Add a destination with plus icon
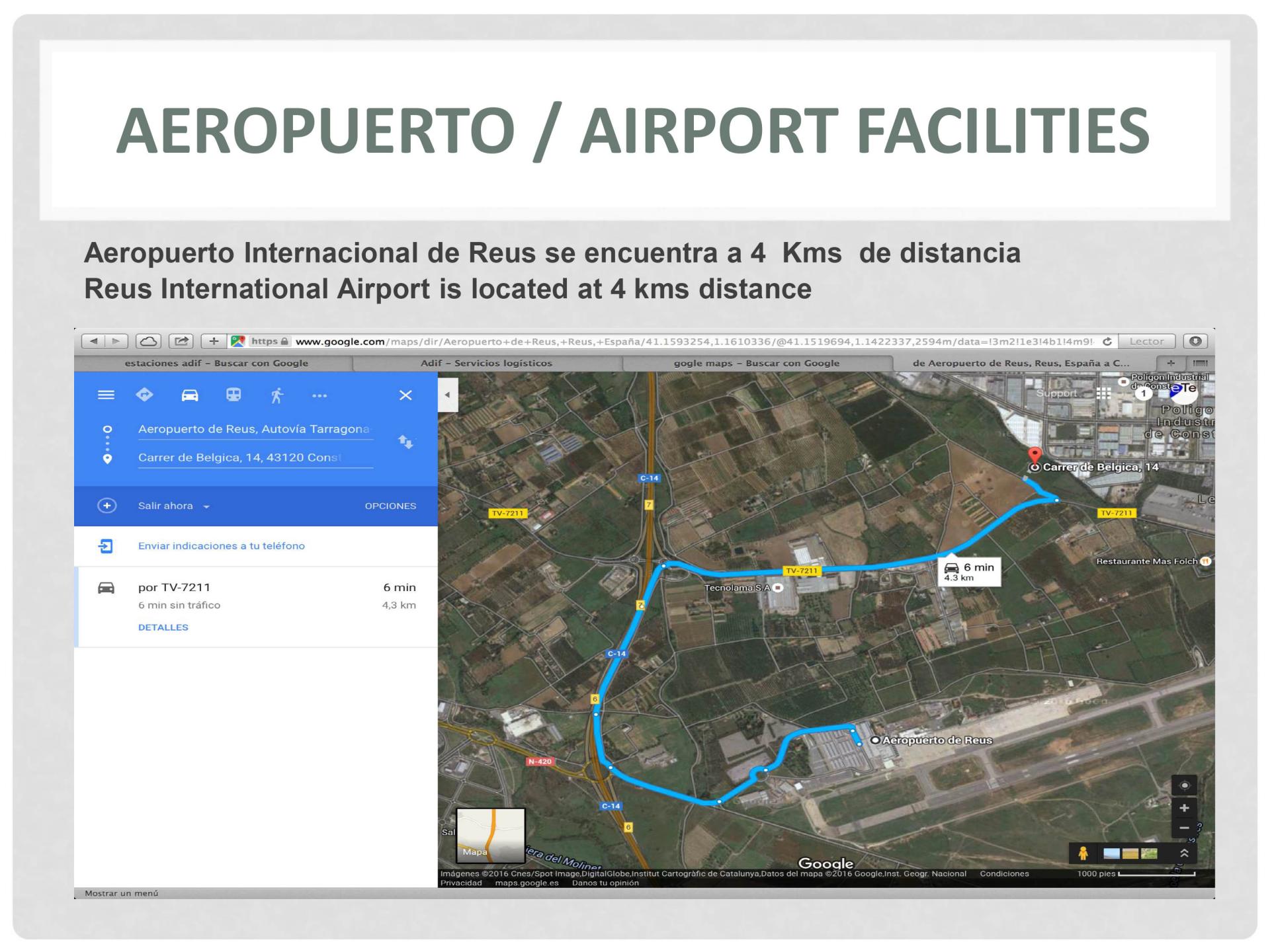The image size is (1270, 952). pyautogui.click(x=106, y=506)
